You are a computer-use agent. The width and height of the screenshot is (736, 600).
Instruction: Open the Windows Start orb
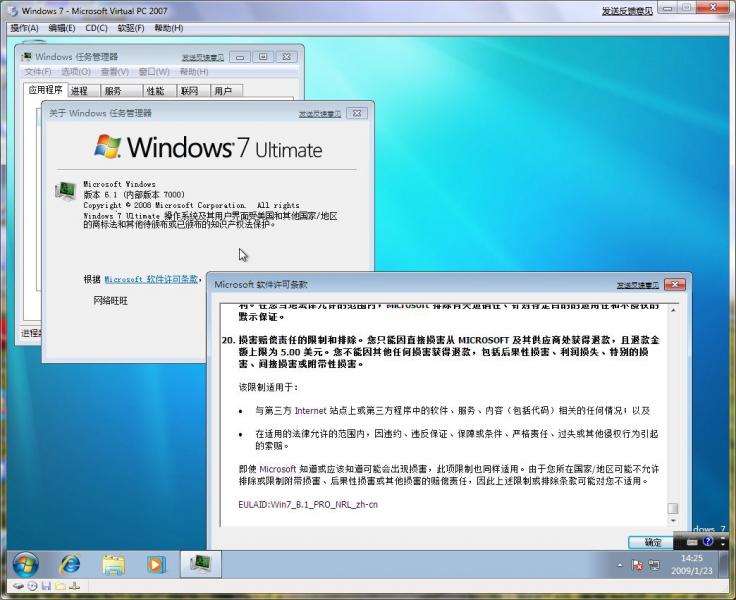(x=25, y=564)
